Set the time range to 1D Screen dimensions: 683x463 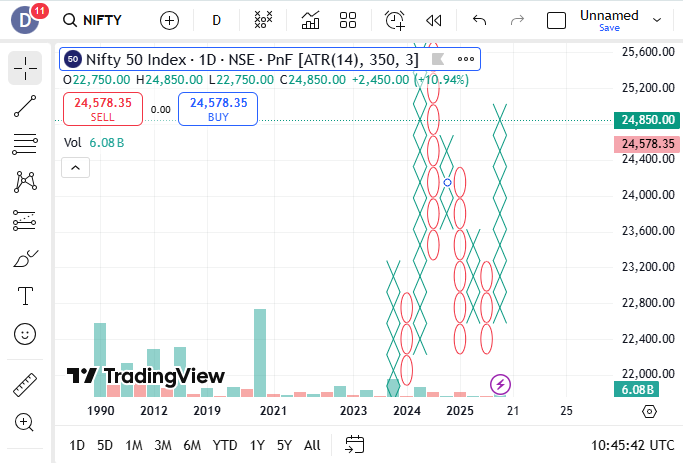coord(77,445)
